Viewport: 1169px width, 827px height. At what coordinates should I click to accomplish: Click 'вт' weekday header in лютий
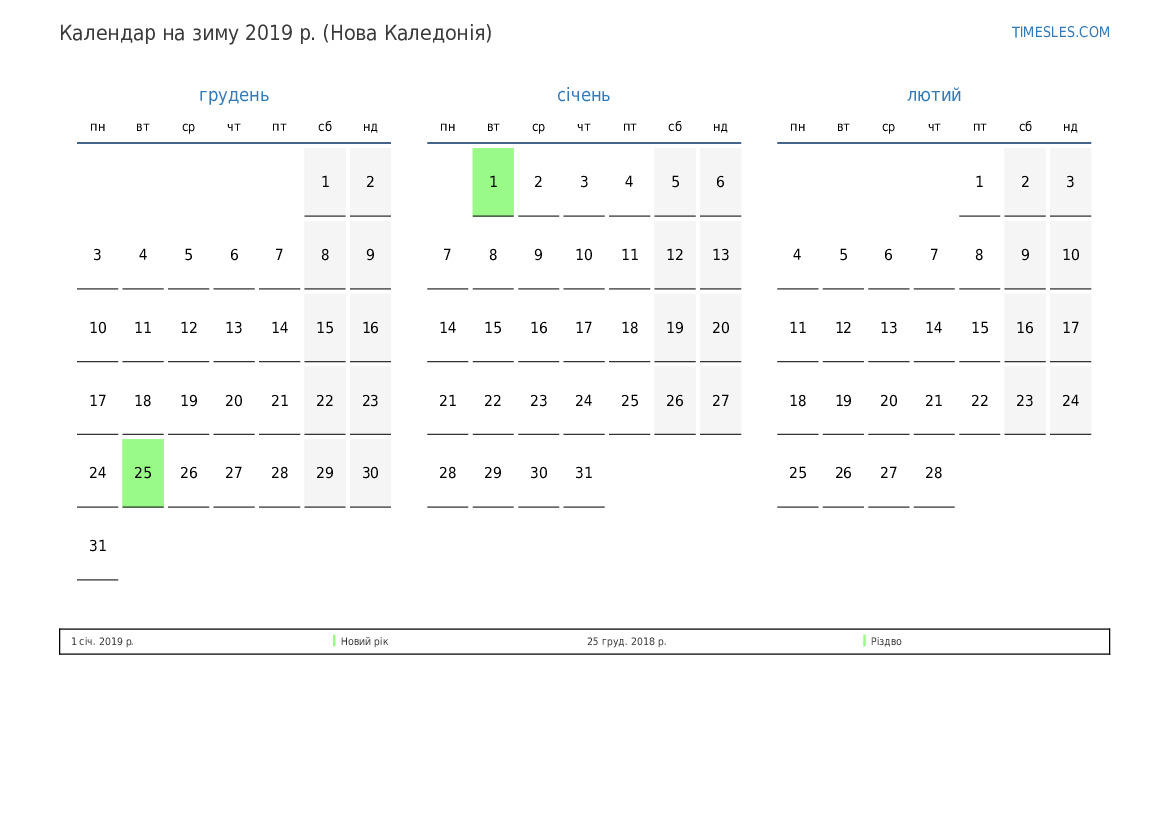843,127
